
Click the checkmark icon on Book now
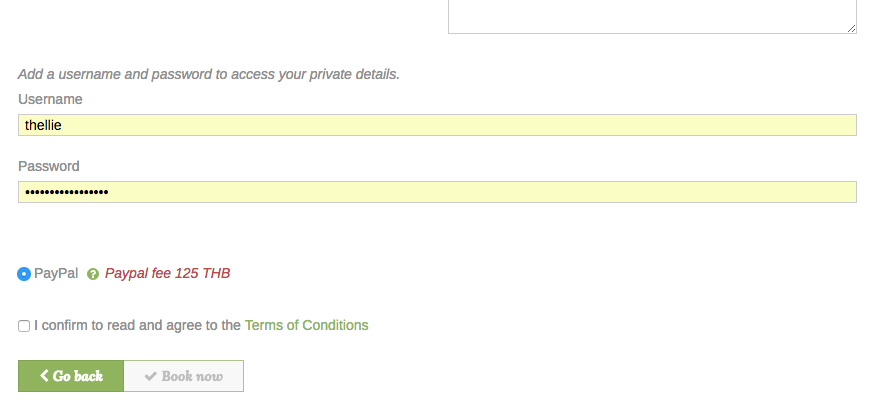[x=151, y=376]
